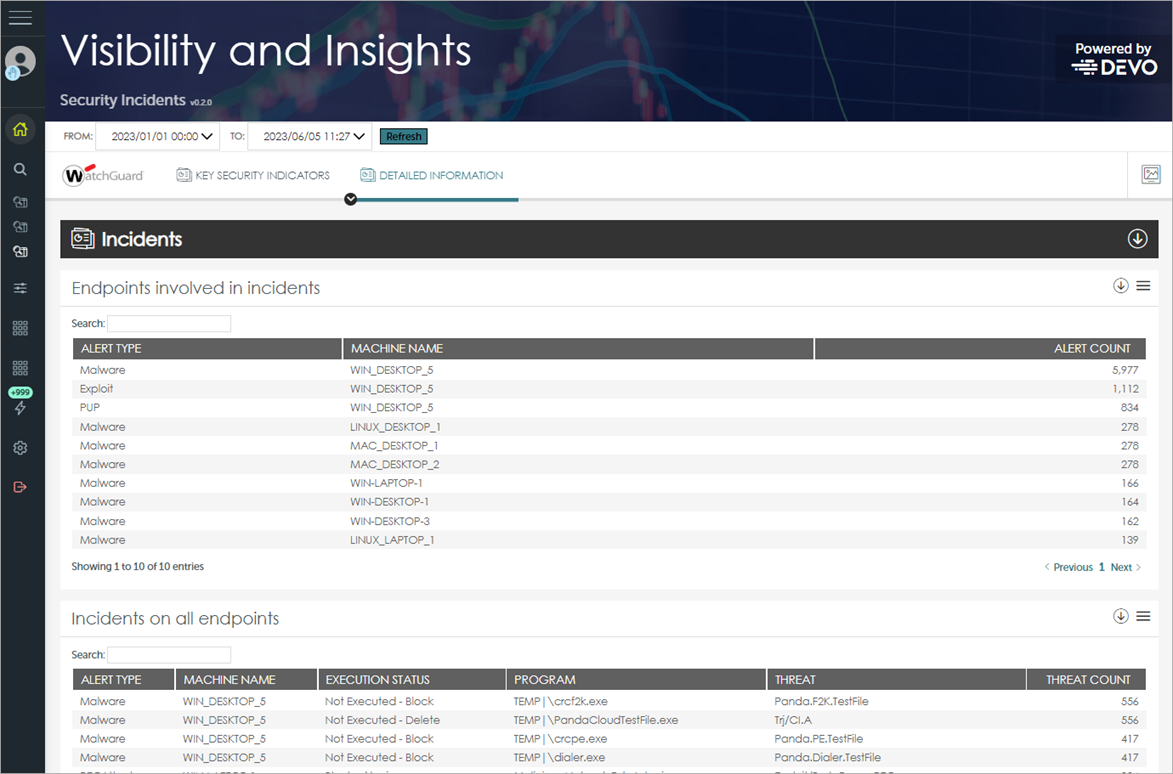
Task: Switch to the Key Security Indicators tab
Action: [x=252, y=175]
